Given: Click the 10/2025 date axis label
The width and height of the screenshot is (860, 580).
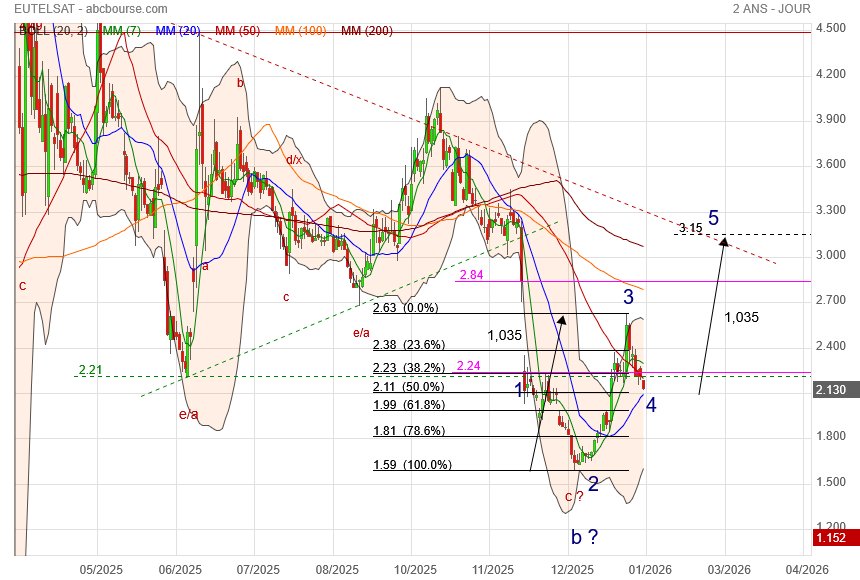Looking at the screenshot, I should pos(415,570).
